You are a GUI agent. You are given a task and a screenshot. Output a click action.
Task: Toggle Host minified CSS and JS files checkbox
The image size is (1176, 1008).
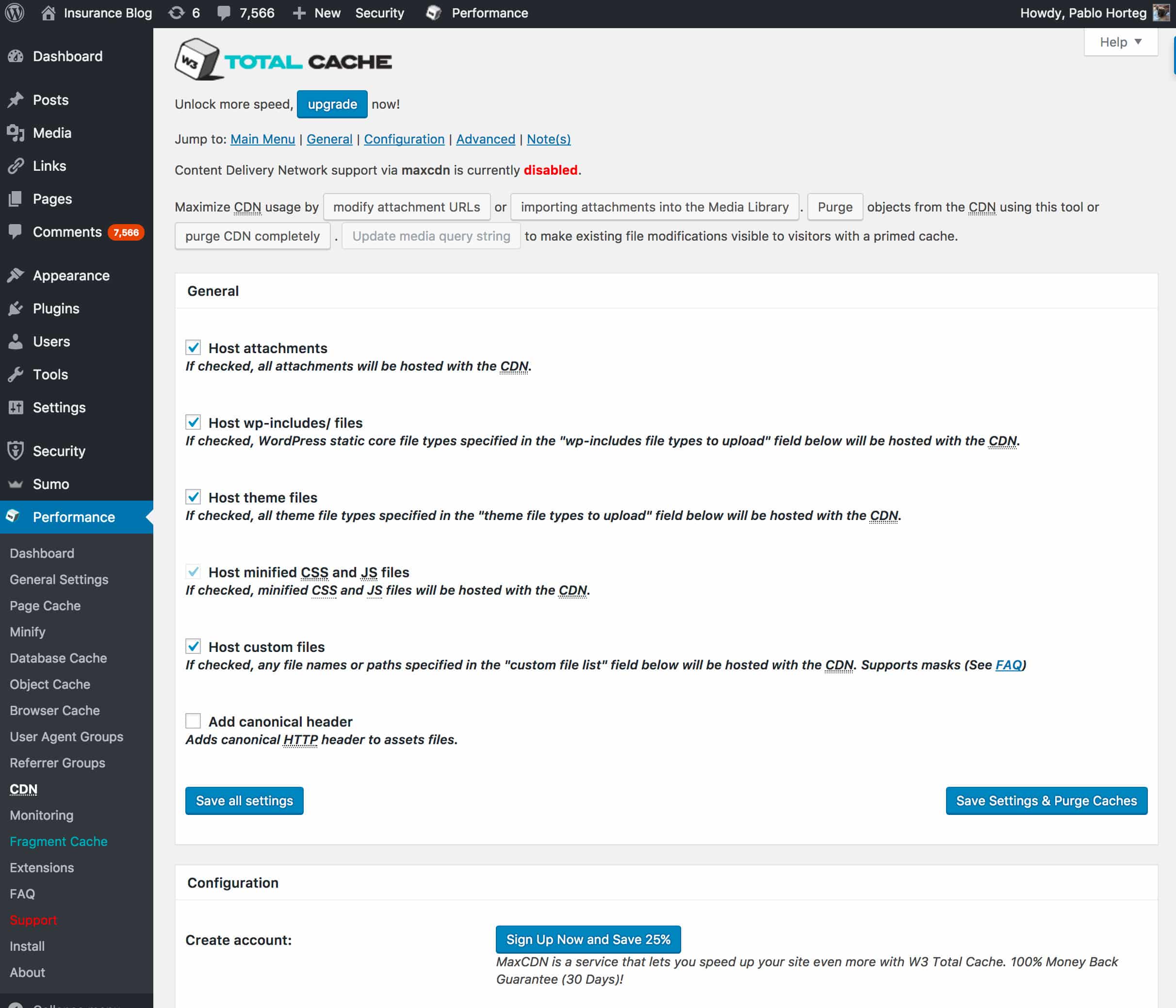193,571
